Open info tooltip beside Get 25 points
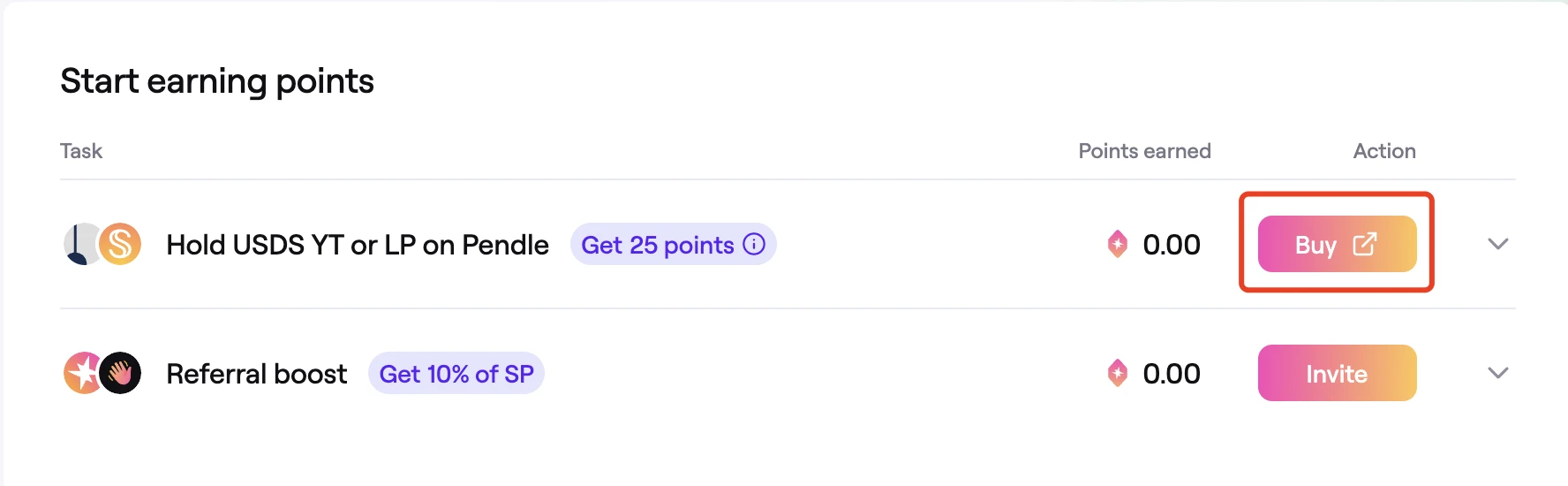Viewport: 1568px width, 486px height. (x=754, y=245)
